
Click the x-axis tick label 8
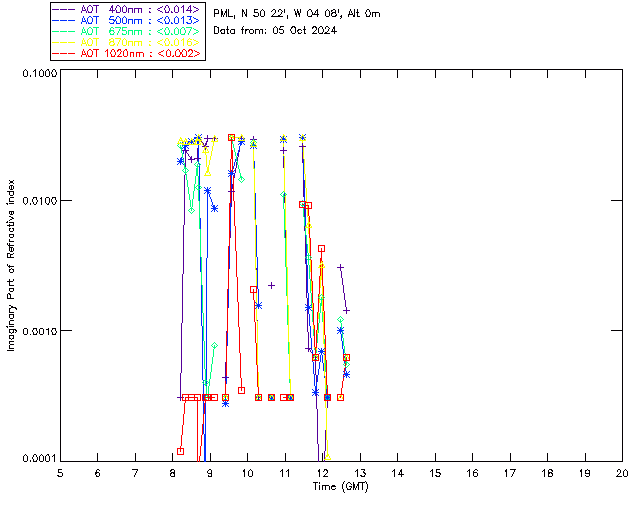tap(172, 472)
